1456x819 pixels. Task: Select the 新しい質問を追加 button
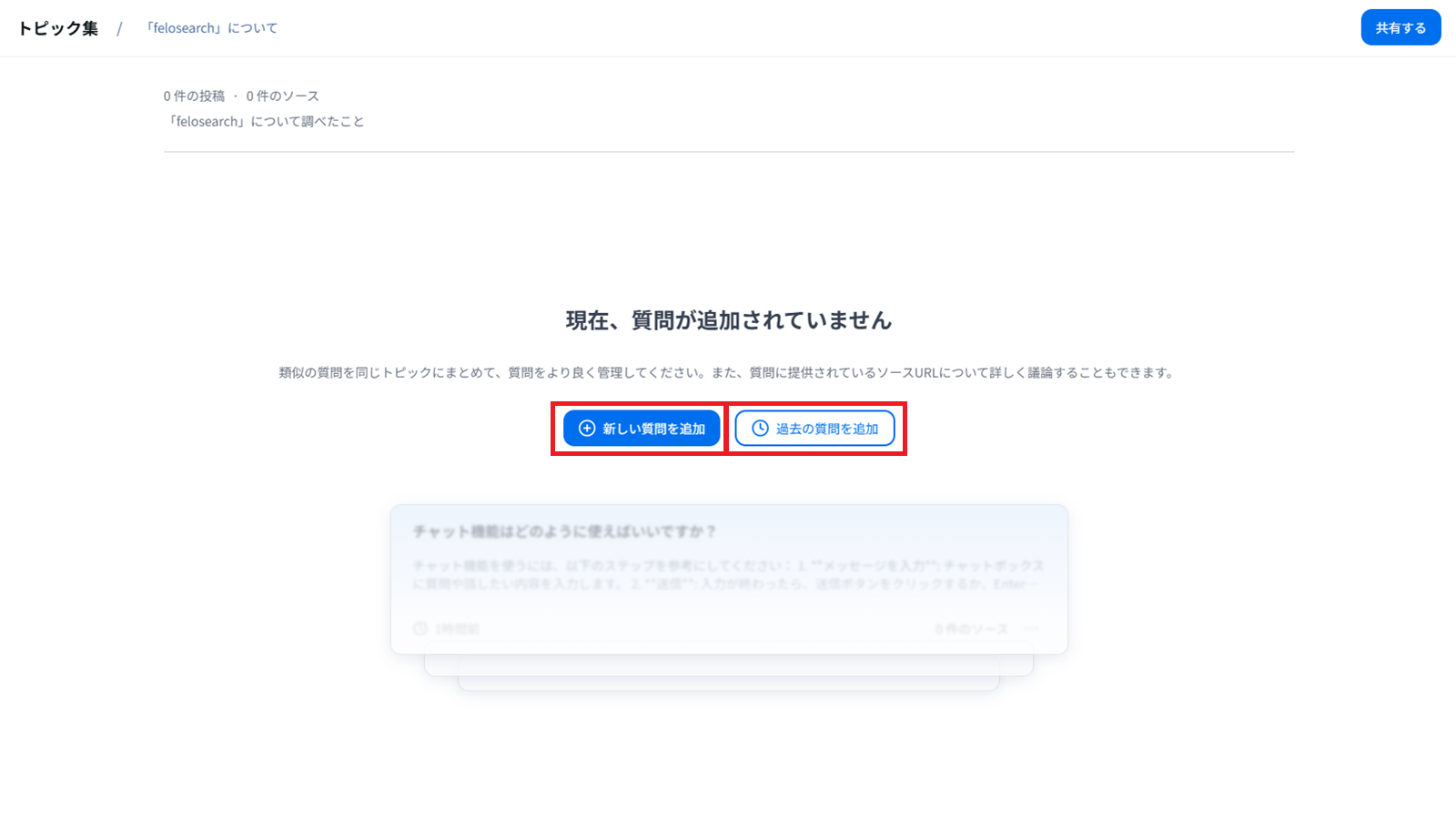(x=639, y=428)
